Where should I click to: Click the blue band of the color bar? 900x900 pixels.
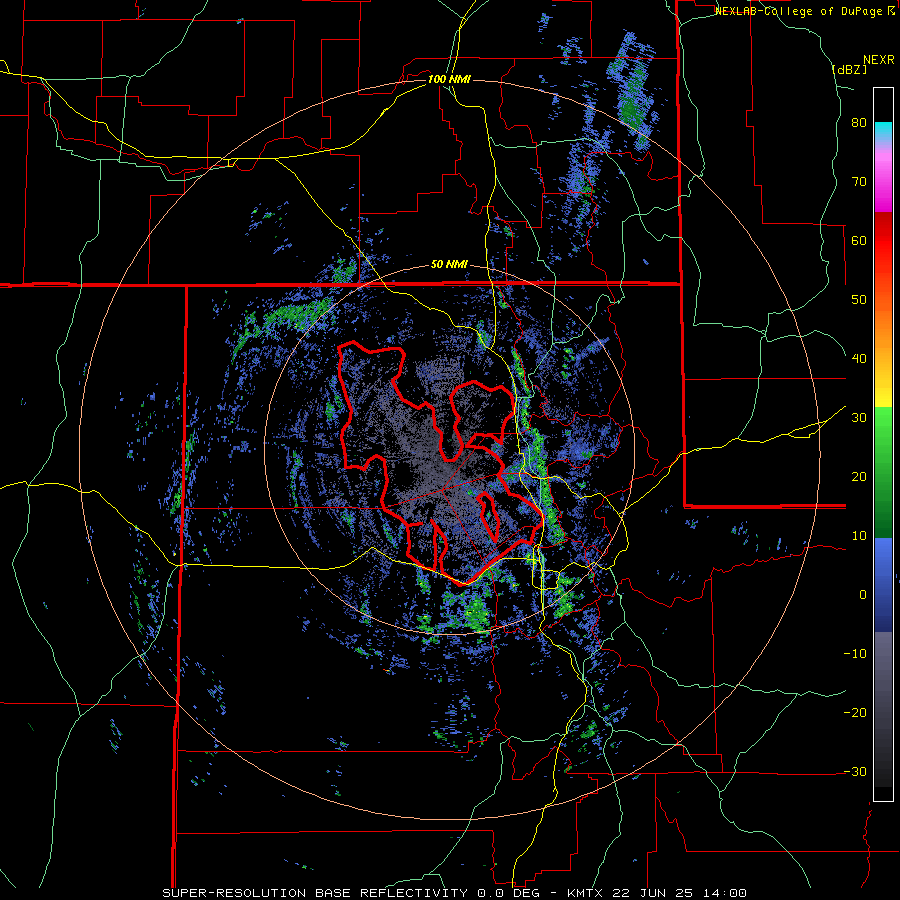pyautogui.click(x=883, y=584)
